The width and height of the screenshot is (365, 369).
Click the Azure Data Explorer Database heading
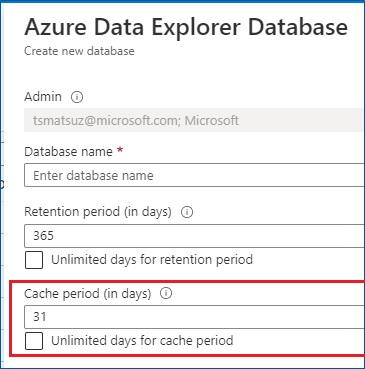[x=186, y=28]
